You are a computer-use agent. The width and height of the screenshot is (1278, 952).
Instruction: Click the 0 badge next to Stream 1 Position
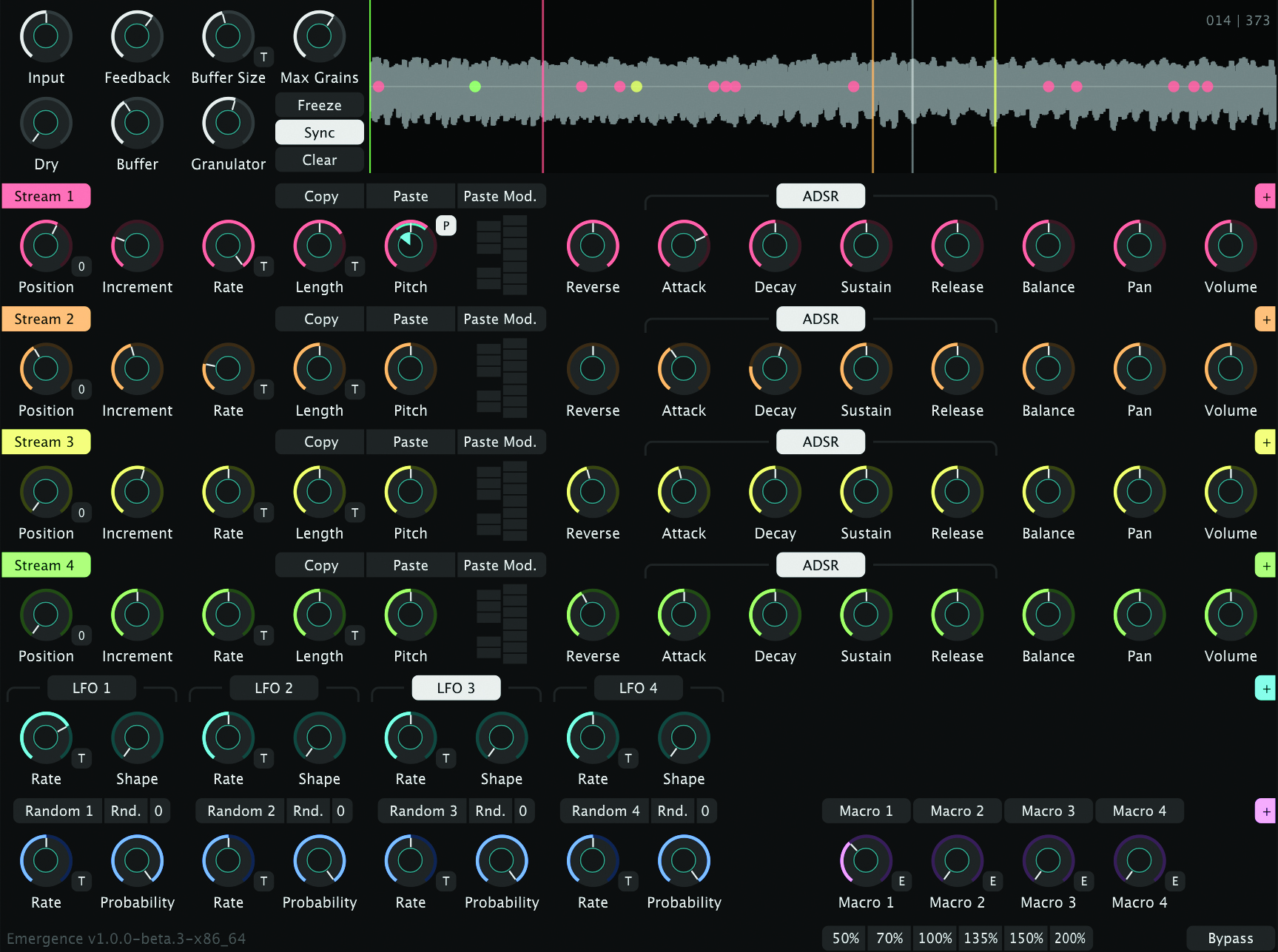click(x=81, y=266)
